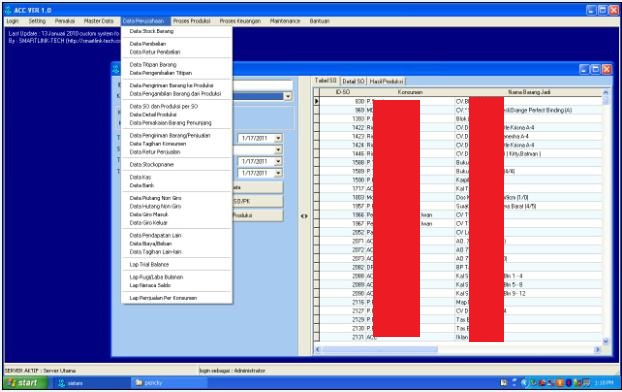Click the Konsumen column header
Viewport: 622px width, 392px height.
point(410,92)
